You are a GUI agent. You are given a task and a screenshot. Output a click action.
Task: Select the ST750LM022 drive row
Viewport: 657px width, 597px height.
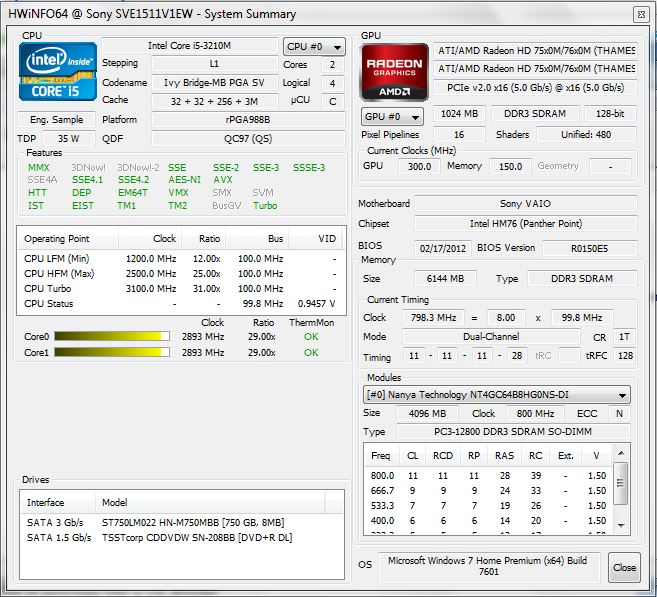pos(182,522)
